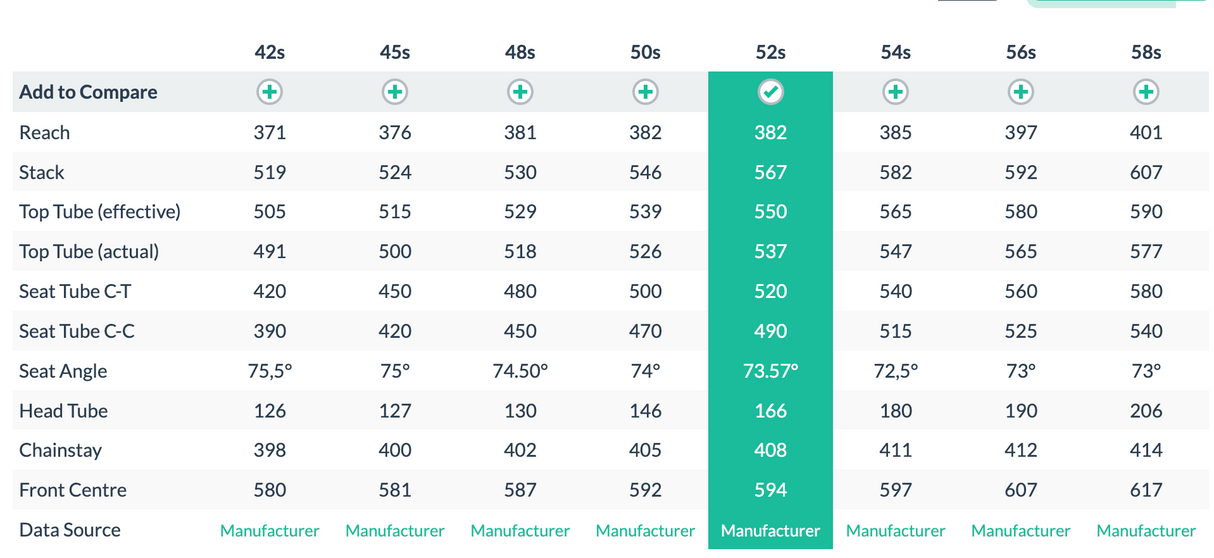
Task: Click plus icon for size 56s
Action: tap(1021, 92)
